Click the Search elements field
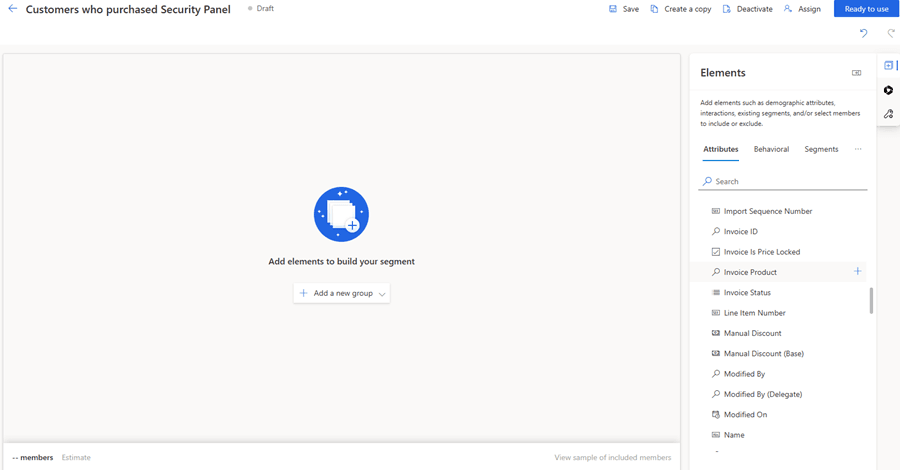Image resolution: width=900 pixels, height=470 pixels. [785, 181]
